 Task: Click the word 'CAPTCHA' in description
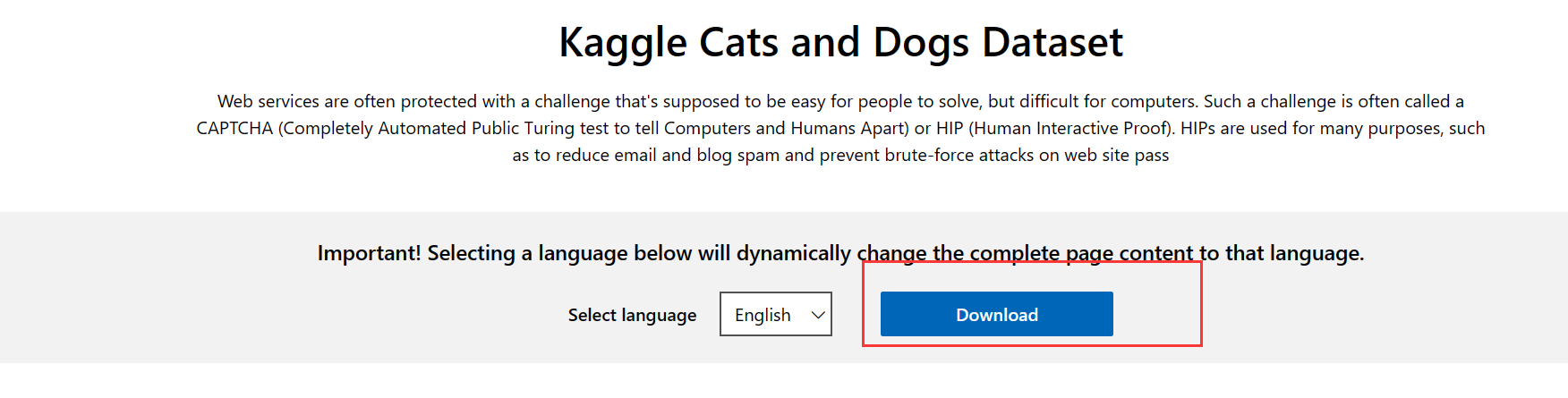pos(234,129)
